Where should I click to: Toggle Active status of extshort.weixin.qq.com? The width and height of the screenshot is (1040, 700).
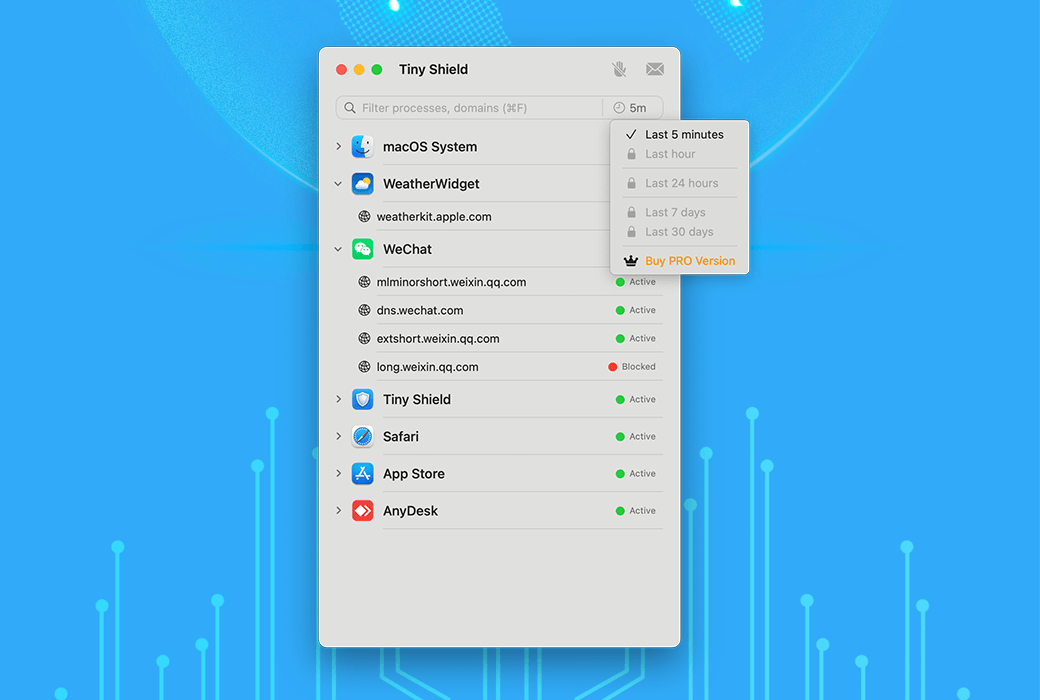click(635, 338)
